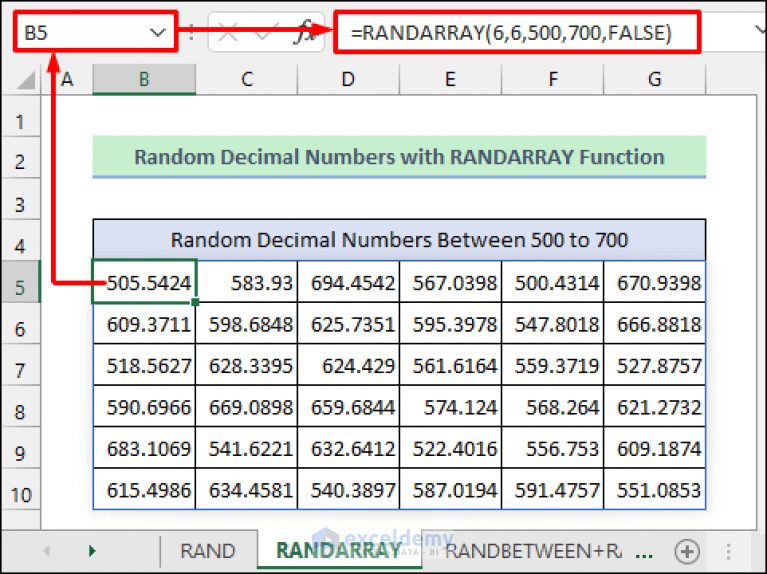Click the Insert Function fx icon
Image resolution: width=767 pixels, height=574 pixels.
coord(304,33)
